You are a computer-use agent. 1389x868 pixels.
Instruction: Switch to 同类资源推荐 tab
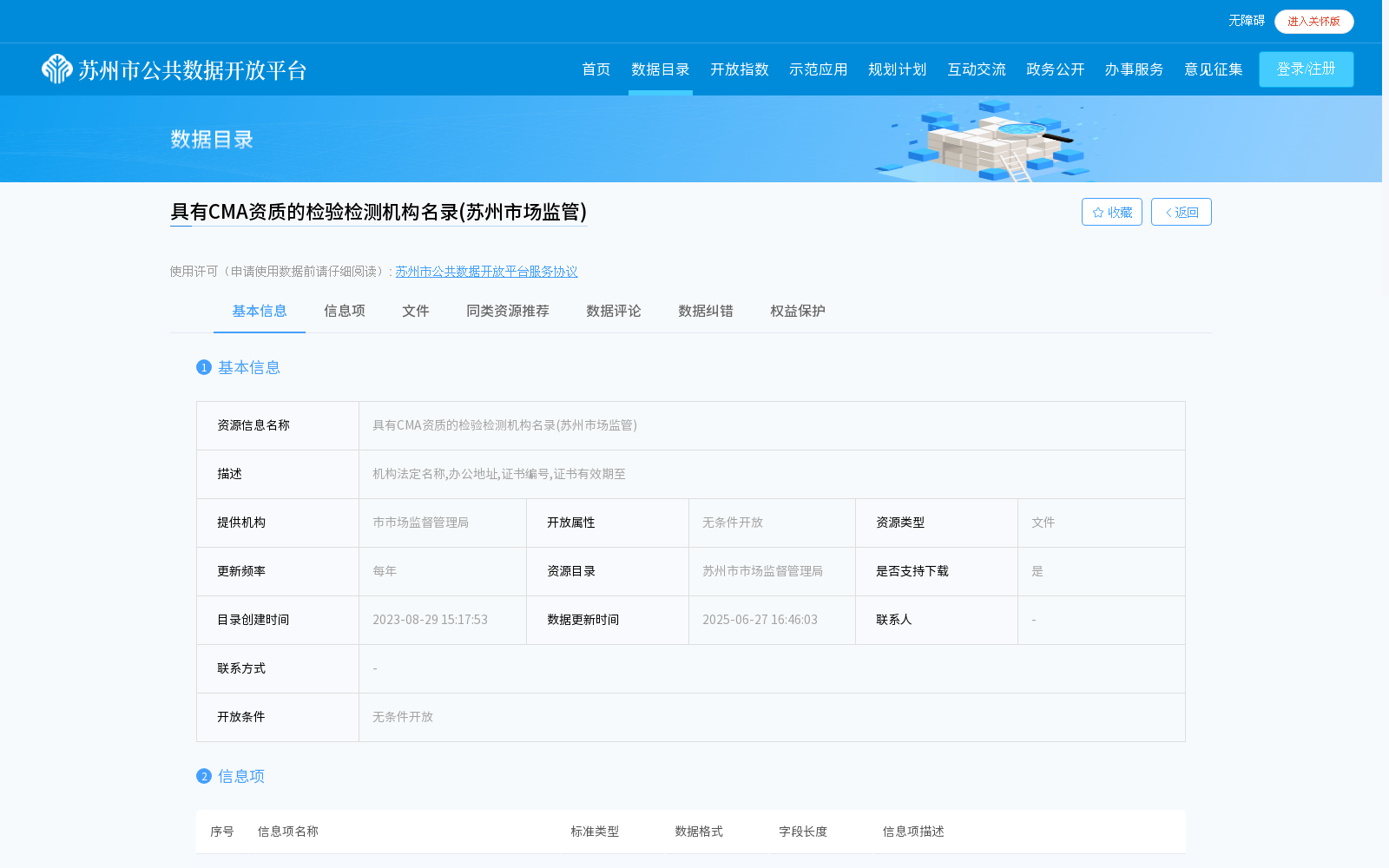(x=508, y=311)
